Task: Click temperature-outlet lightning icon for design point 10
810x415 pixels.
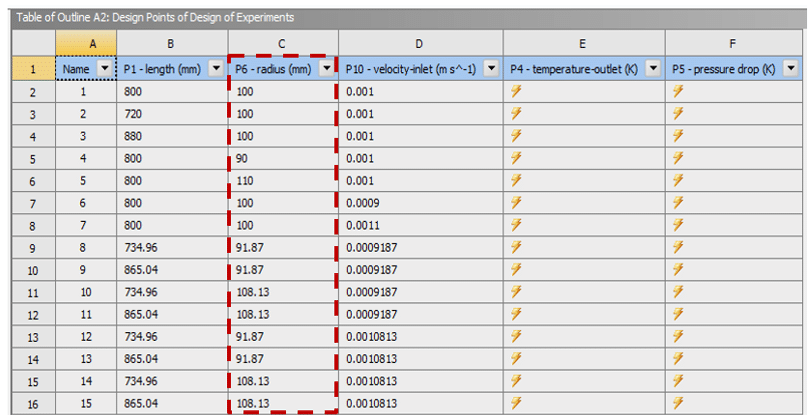Action: click(516, 291)
